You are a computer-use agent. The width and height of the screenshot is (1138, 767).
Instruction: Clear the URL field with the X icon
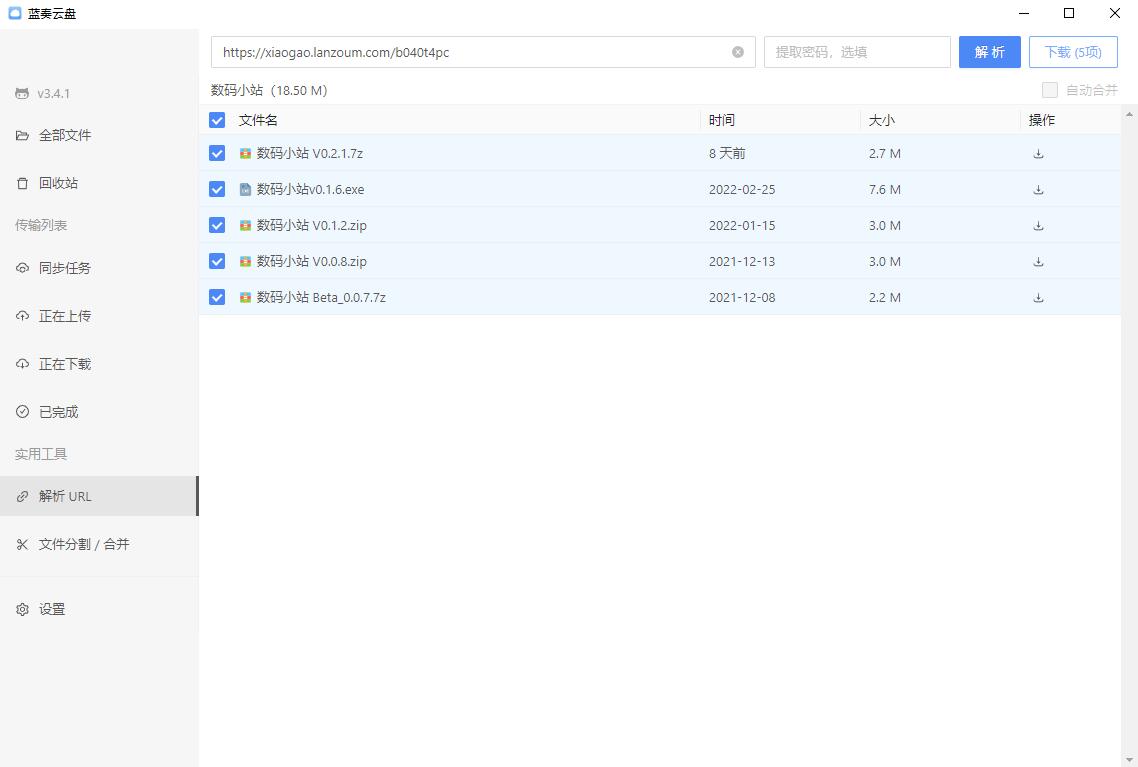pyautogui.click(x=738, y=52)
